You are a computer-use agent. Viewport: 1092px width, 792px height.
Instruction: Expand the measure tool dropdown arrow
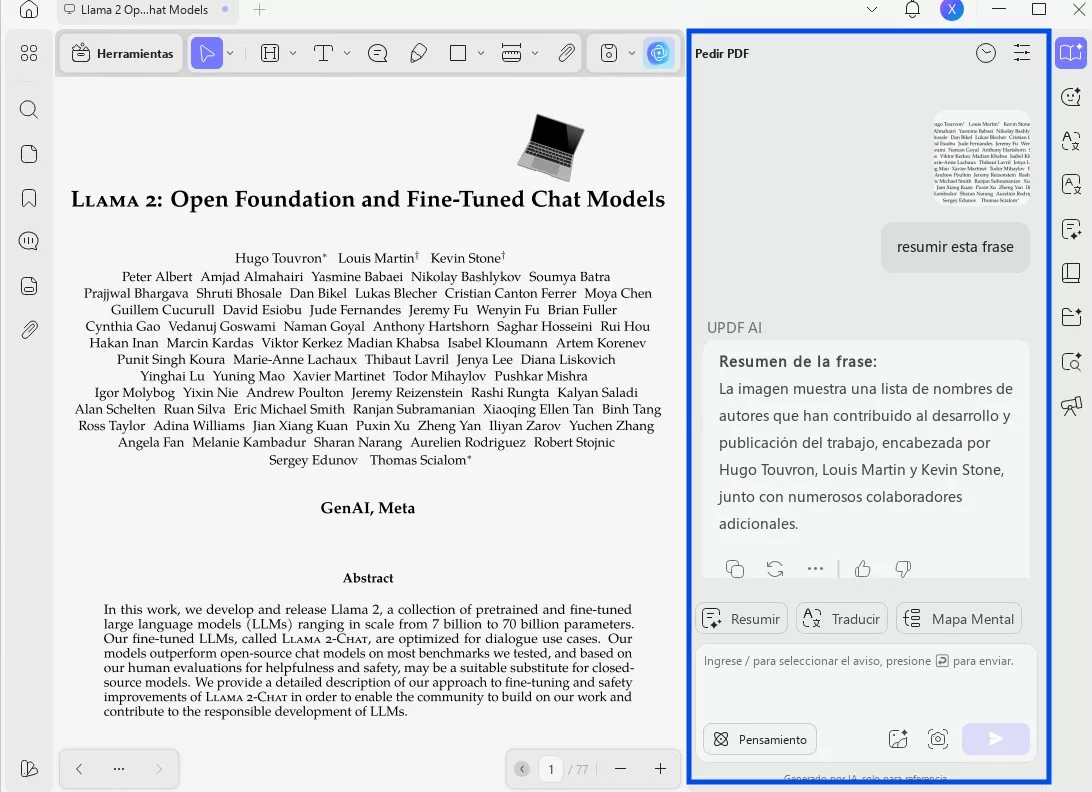click(x=535, y=53)
